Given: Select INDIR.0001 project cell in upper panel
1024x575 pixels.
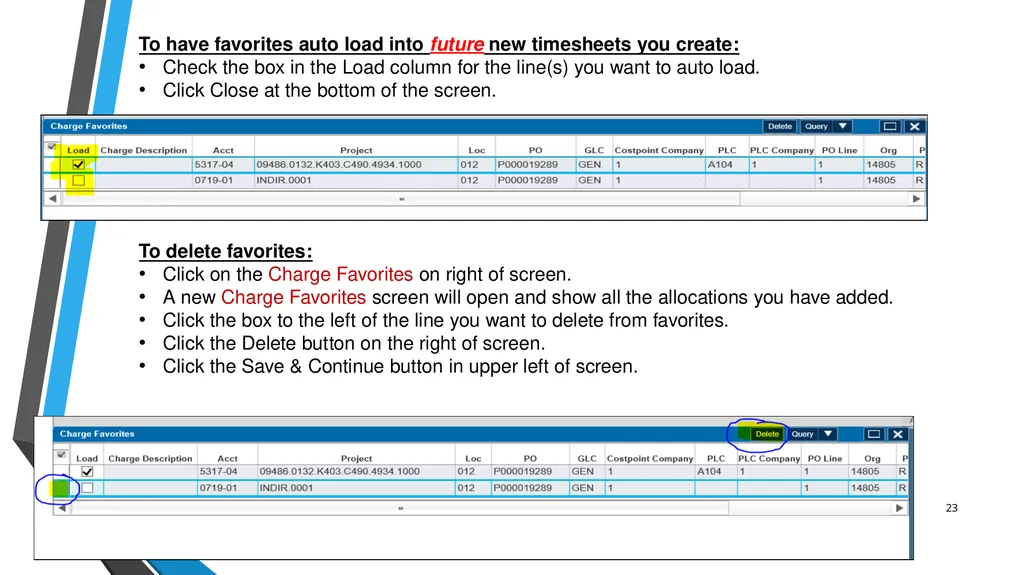Looking at the screenshot, I should click(356, 180).
